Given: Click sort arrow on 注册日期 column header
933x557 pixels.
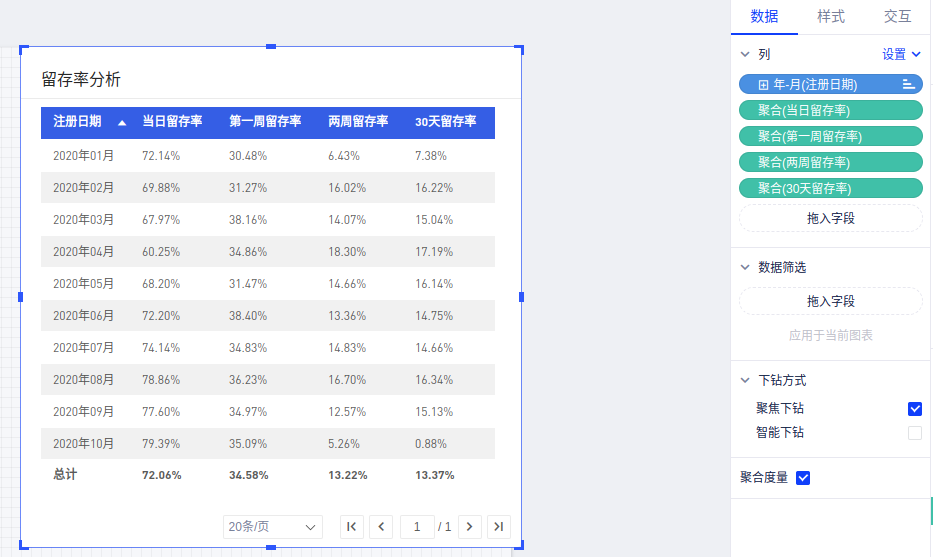Looking at the screenshot, I should coord(122,122).
